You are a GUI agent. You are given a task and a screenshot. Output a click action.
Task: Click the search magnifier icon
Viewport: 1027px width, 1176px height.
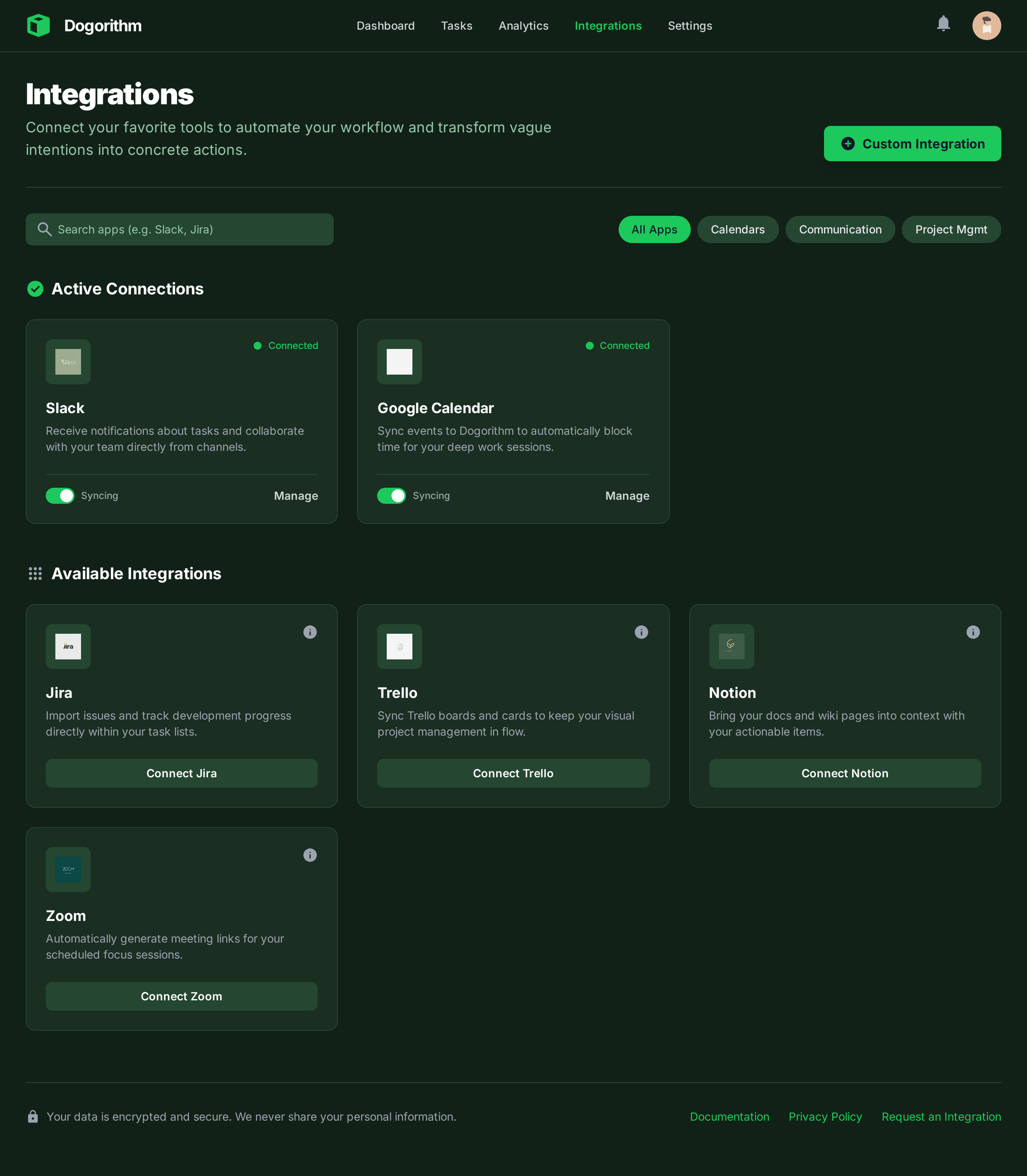point(44,229)
